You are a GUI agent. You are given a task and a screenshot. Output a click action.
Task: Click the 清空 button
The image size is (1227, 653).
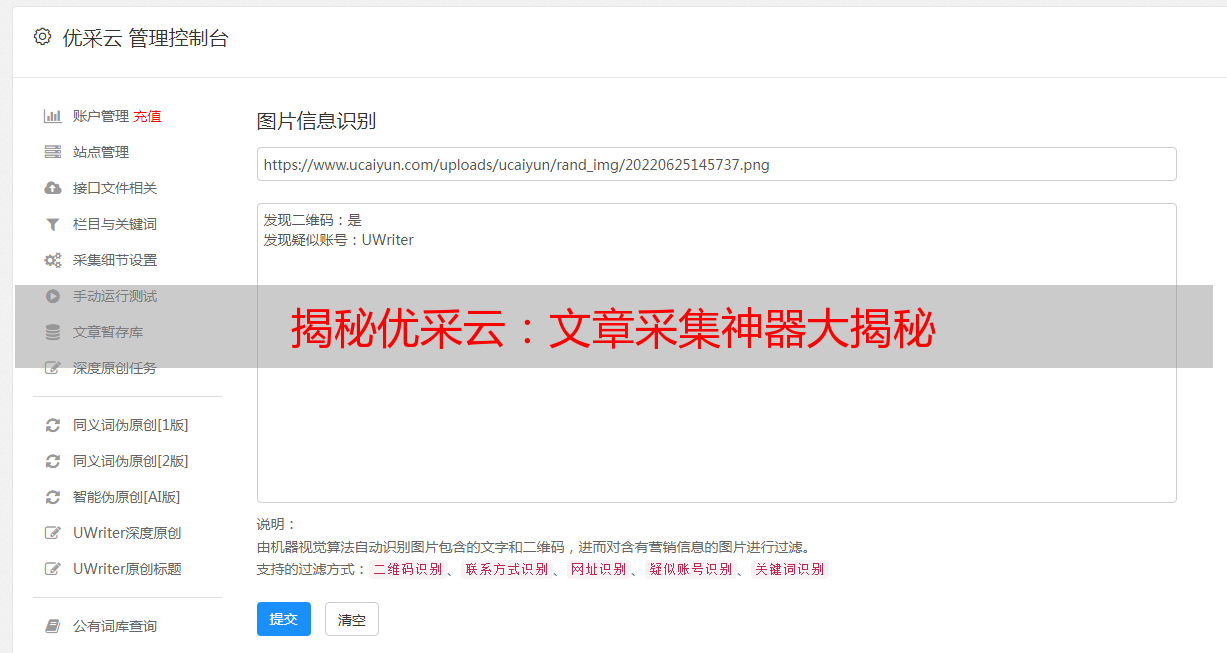tap(352, 620)
